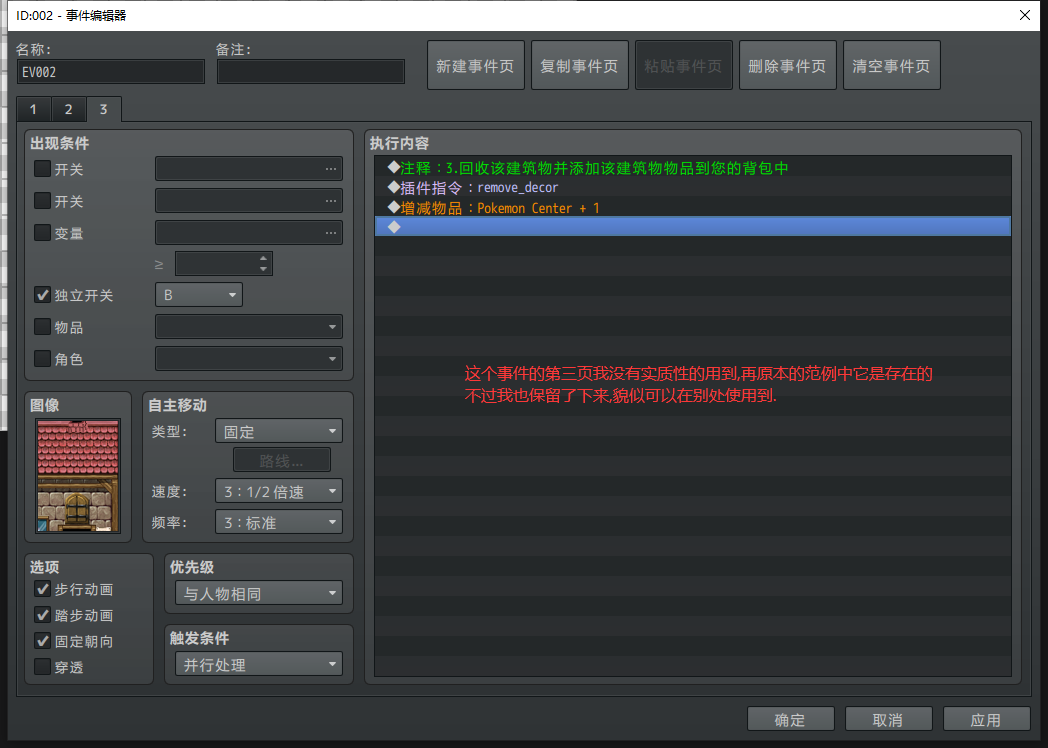Screen dimensions: 1048x748
Task: Switch to event page tab 2
Action: coord(68,109)
